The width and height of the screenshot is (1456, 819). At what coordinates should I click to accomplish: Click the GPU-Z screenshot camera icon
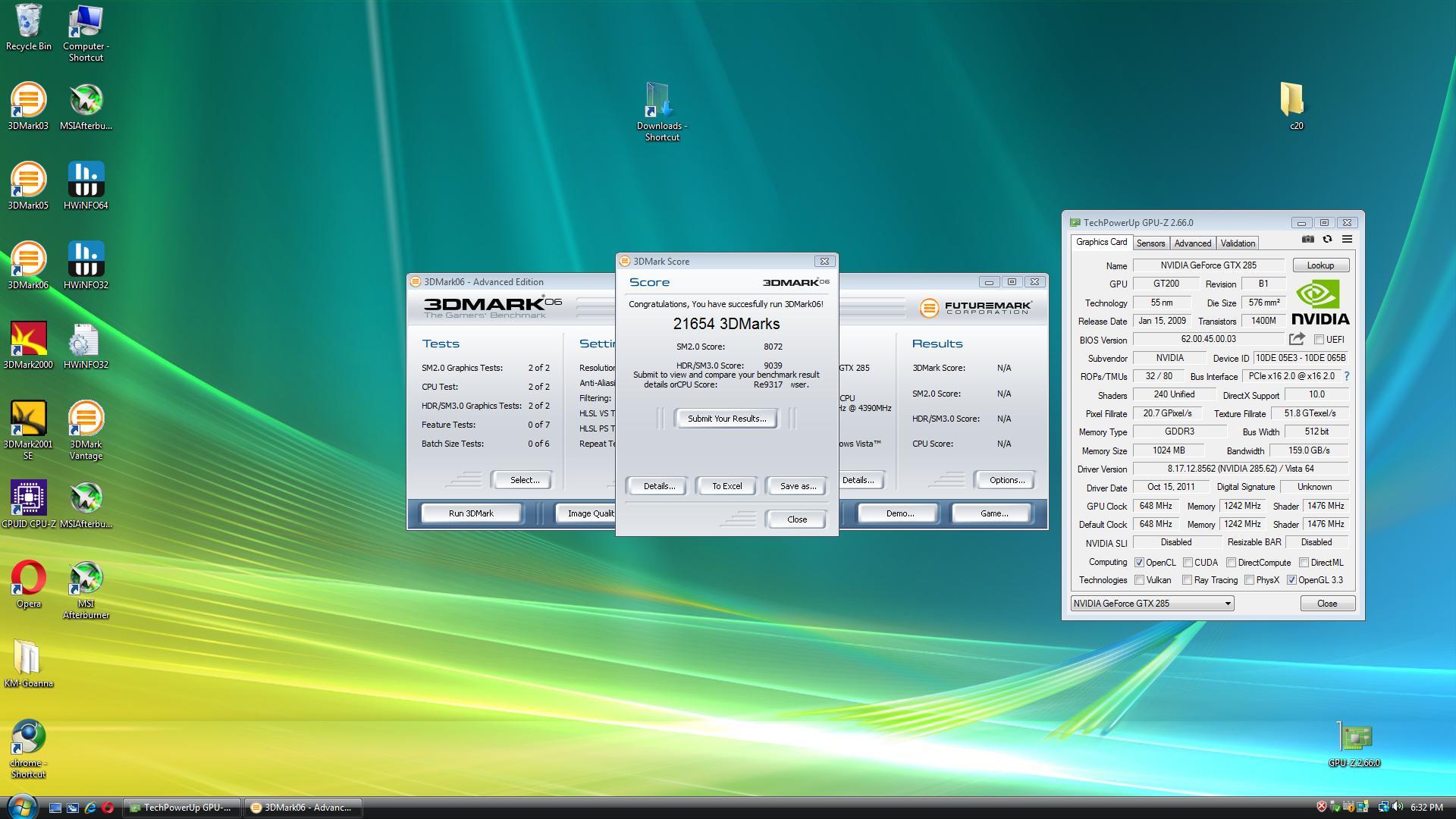pyautogui.click(x=1308, y=239)
